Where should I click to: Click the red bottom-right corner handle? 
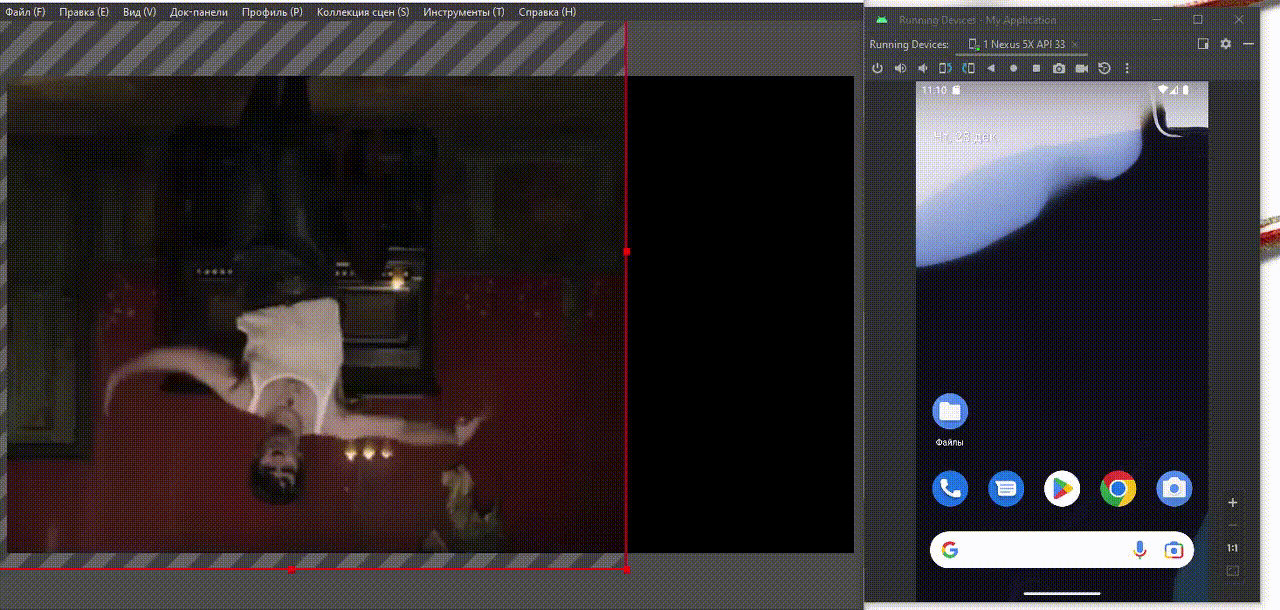[627, 569]
